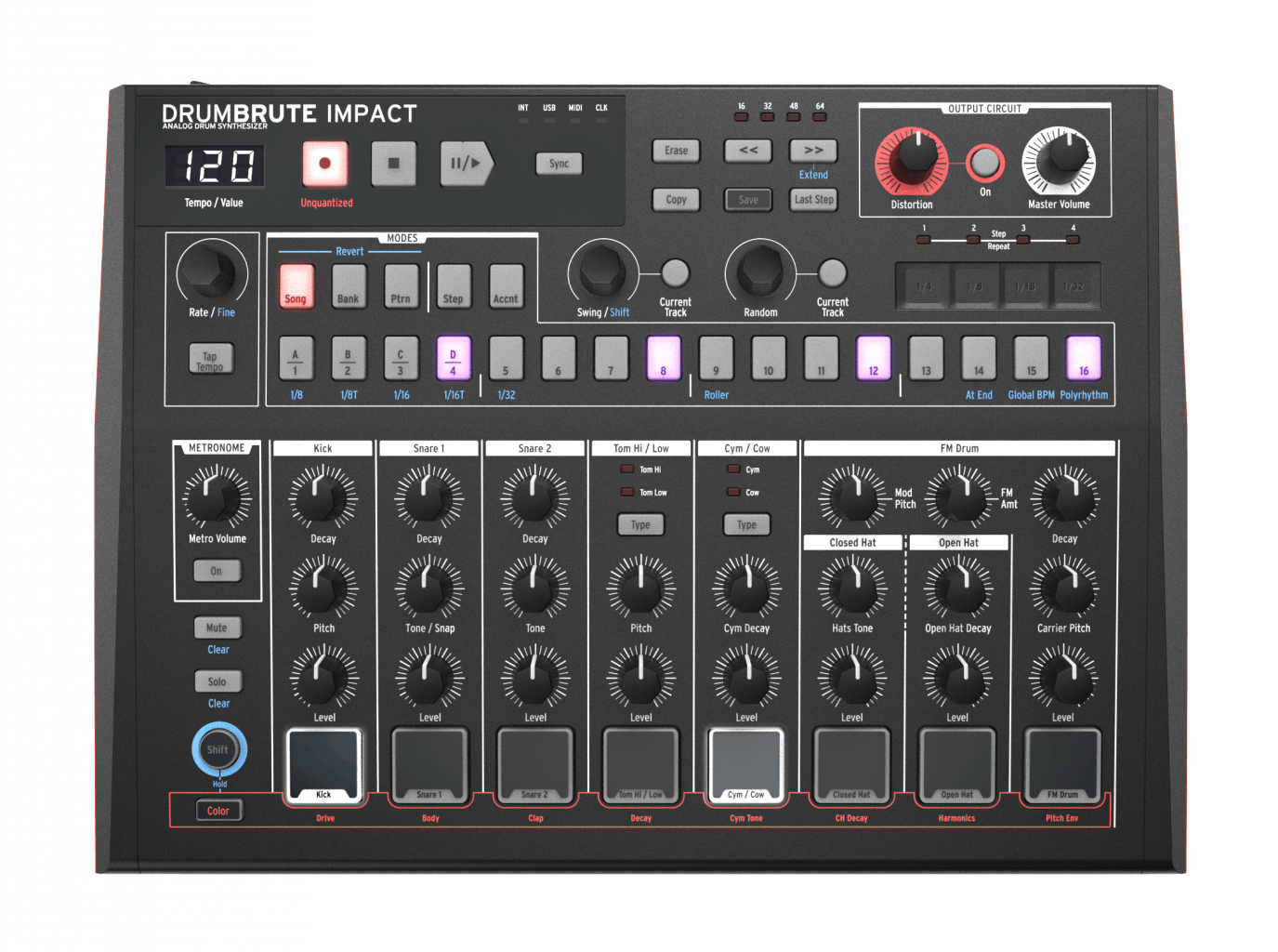Click the Open Hat Decay knob
This screenshot has height=952, width=1278.
(x=958, y=587)
